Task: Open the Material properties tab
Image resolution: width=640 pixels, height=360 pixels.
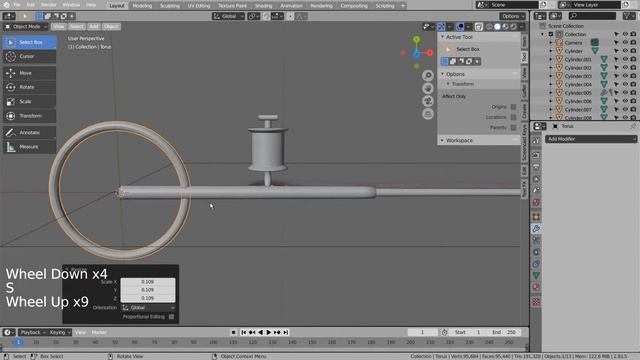Action: 536,287
